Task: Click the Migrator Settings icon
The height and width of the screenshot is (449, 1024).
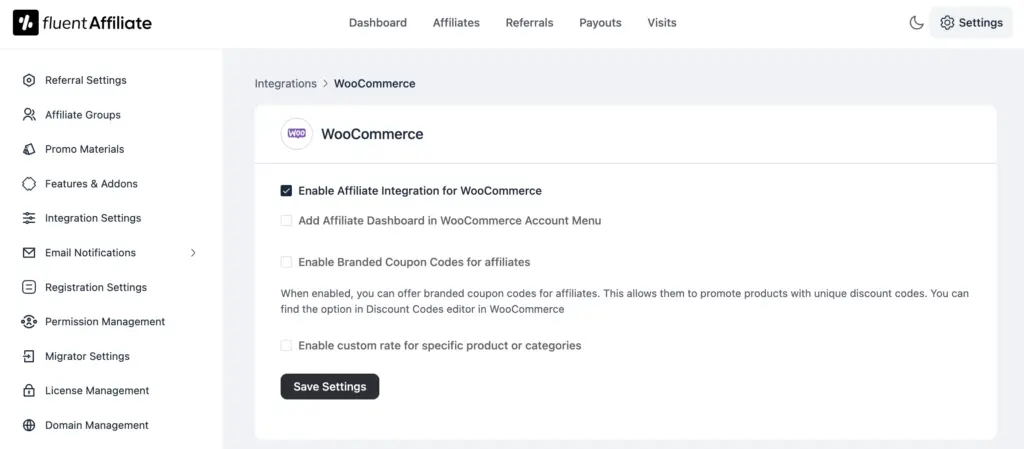Action: click(29, 356)
